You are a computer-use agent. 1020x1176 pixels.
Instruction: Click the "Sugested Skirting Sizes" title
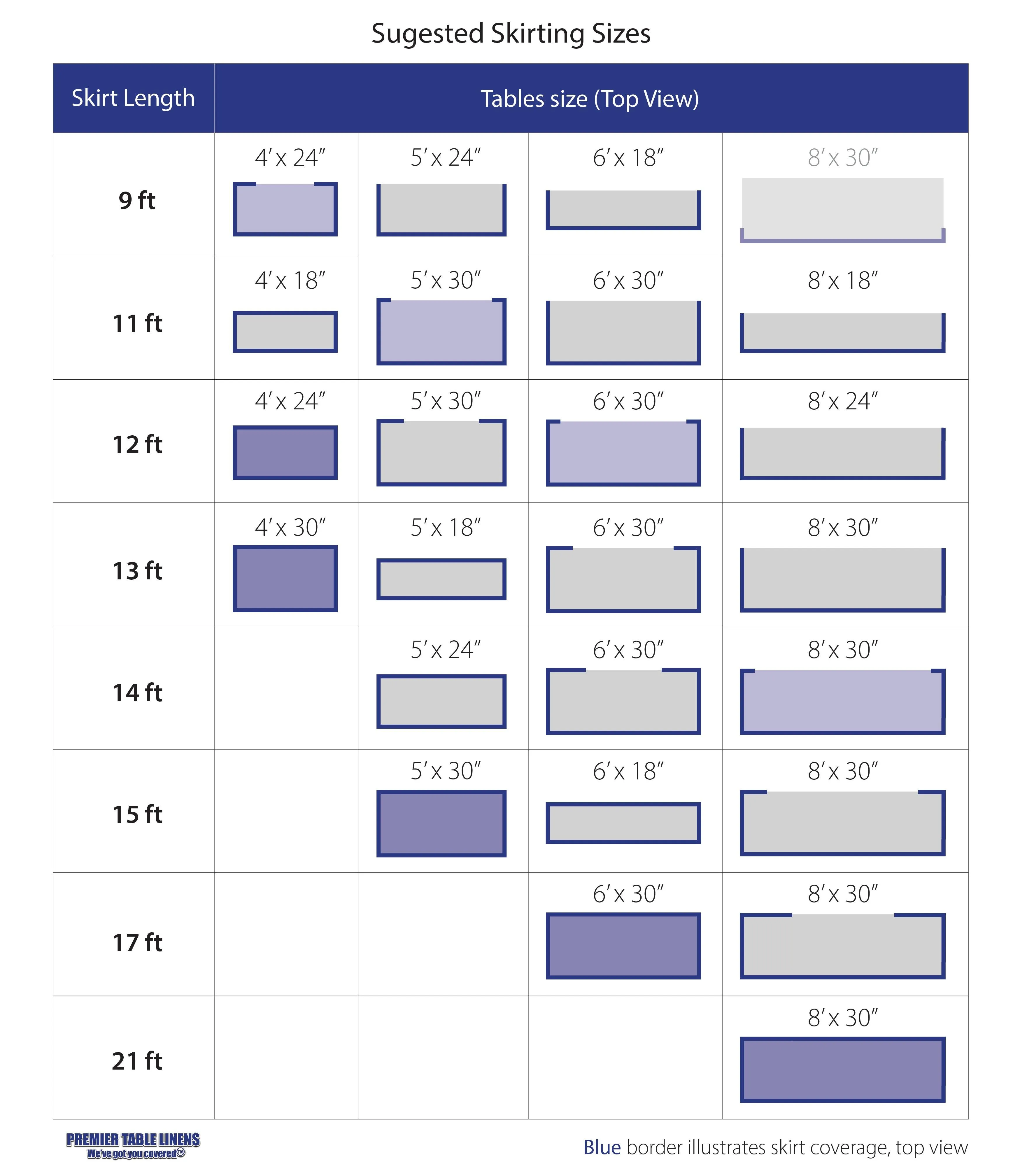point(511,34)
